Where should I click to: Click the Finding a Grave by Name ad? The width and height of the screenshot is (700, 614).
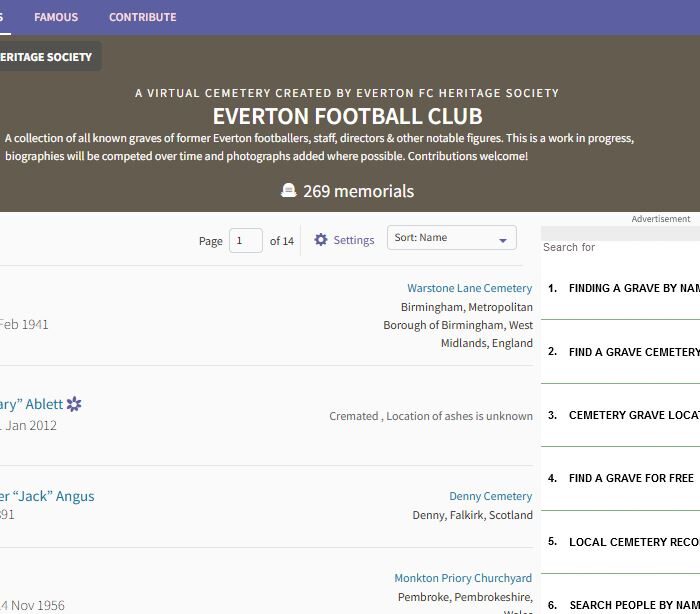633,288
